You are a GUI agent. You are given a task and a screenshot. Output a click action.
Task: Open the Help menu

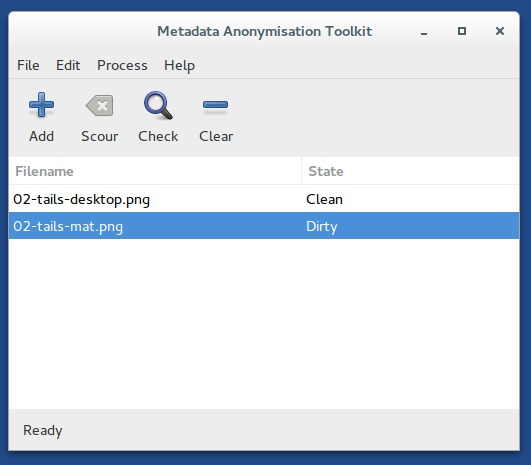coord(179,65)
